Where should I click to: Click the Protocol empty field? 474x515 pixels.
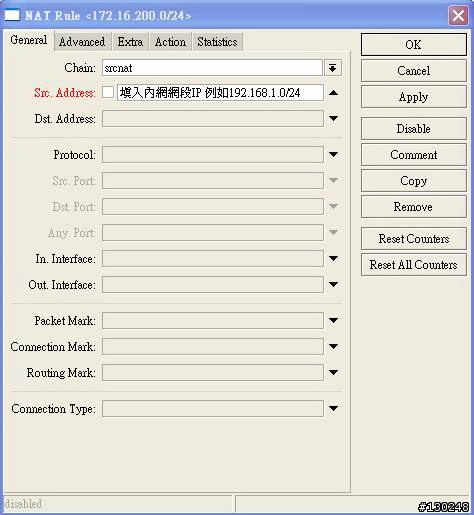click(x=213, y=155)
